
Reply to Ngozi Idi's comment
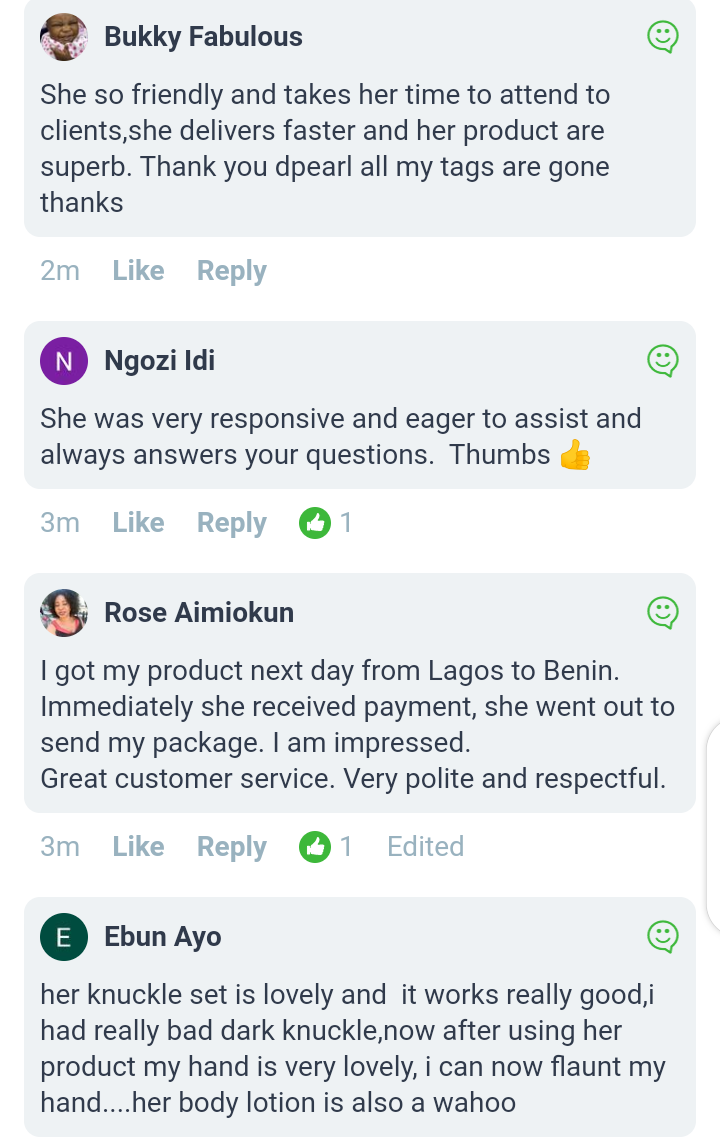(x=231, y=523)
